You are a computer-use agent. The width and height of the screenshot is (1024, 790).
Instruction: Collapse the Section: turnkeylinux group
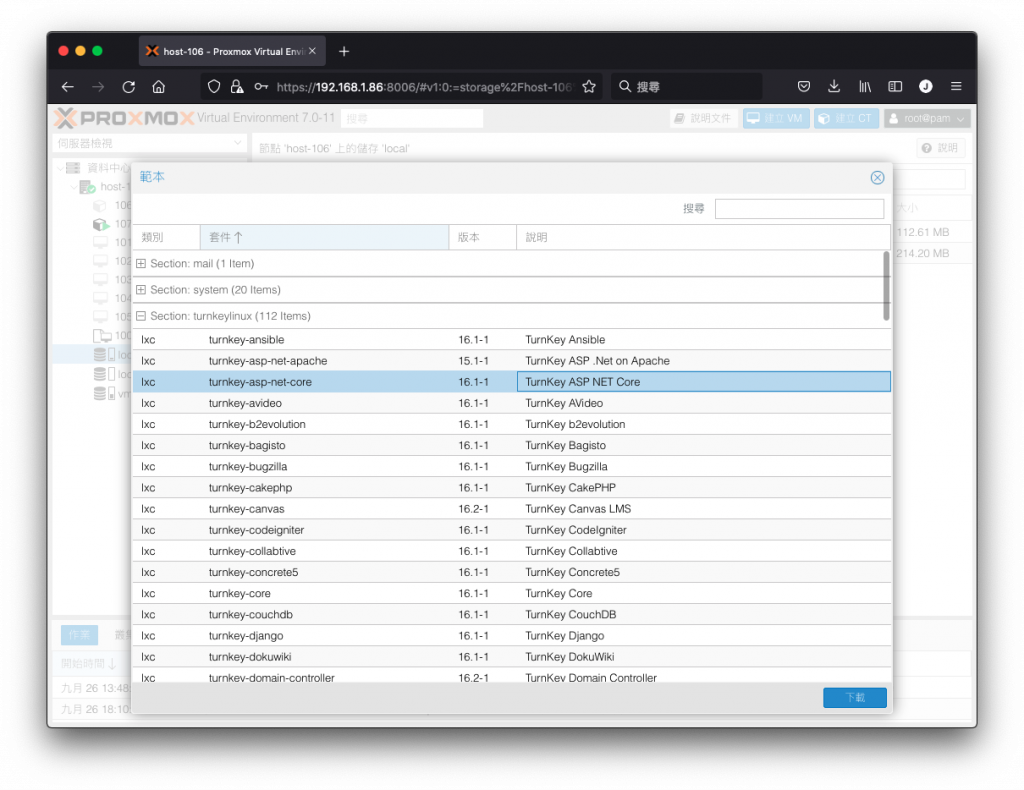tap(140, 316)
